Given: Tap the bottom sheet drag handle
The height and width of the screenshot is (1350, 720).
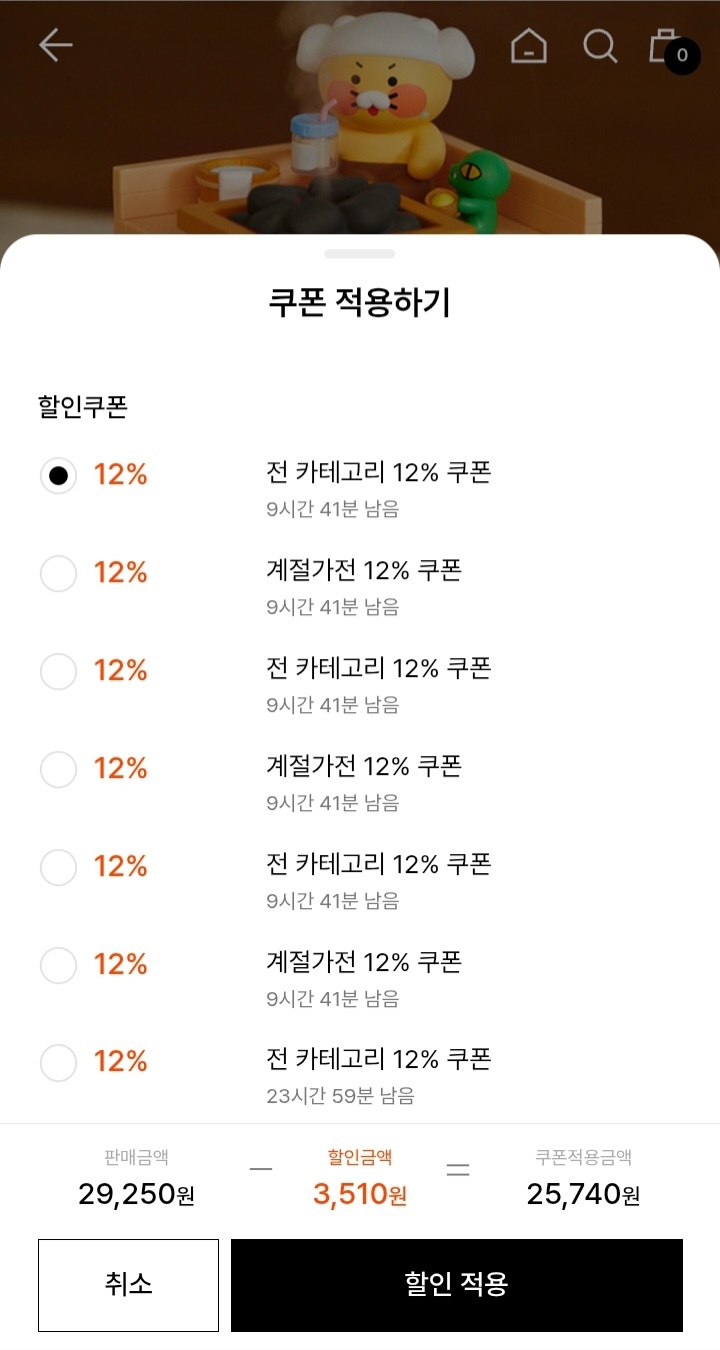Looking at the screenshot, I should click(x=360, y=254).
